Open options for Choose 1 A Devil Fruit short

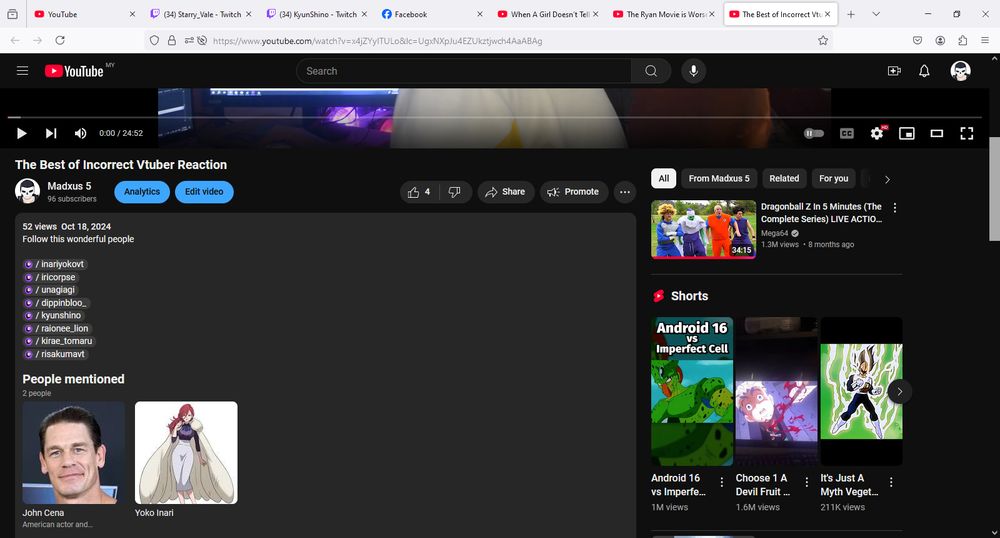point(806,483)
